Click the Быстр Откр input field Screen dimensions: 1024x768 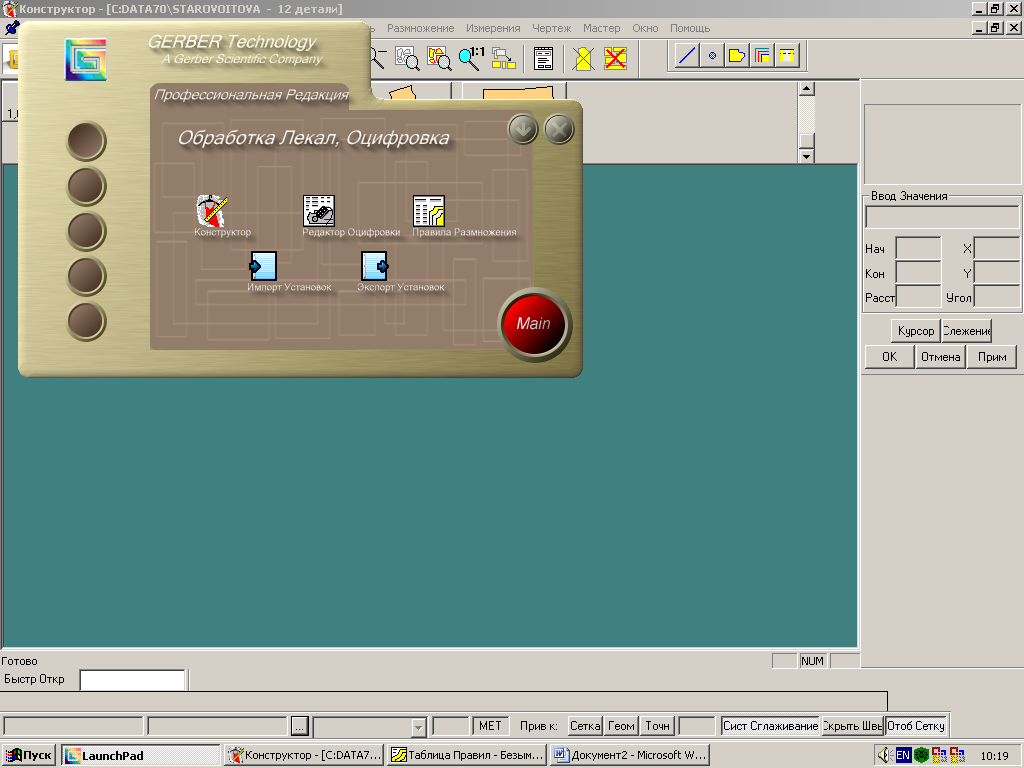pos(133,680)
